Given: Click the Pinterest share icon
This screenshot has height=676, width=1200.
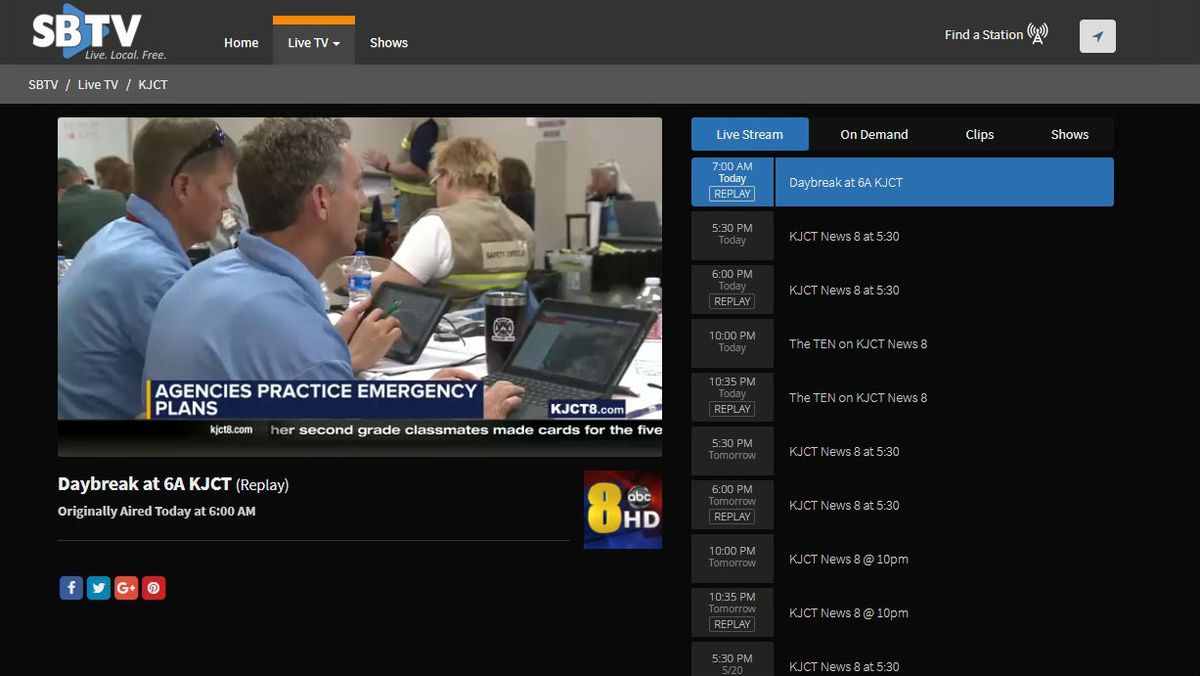Looking at the screenshot, I should tap(154, 587).
